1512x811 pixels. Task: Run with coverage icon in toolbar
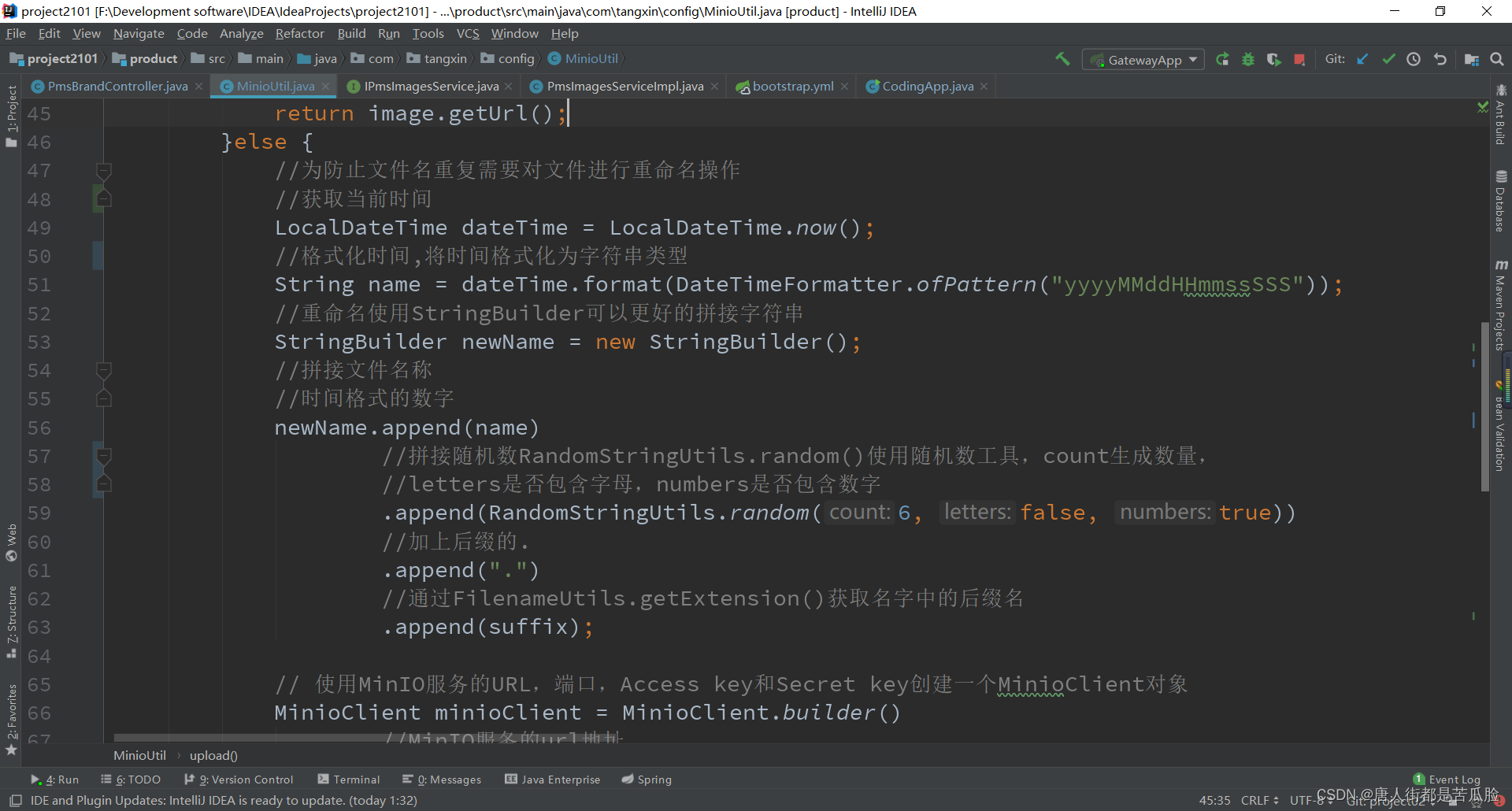pyautogui.click(x=1273, y=59)
